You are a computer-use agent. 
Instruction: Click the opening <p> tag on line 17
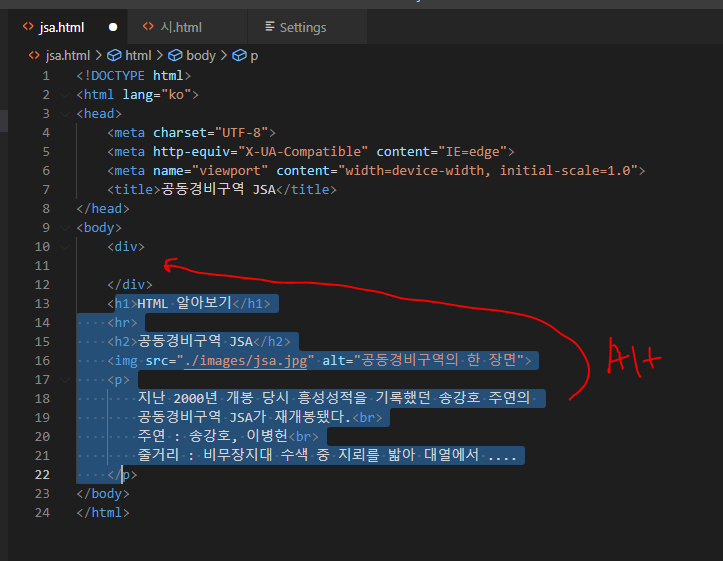[x=119, y=379]
